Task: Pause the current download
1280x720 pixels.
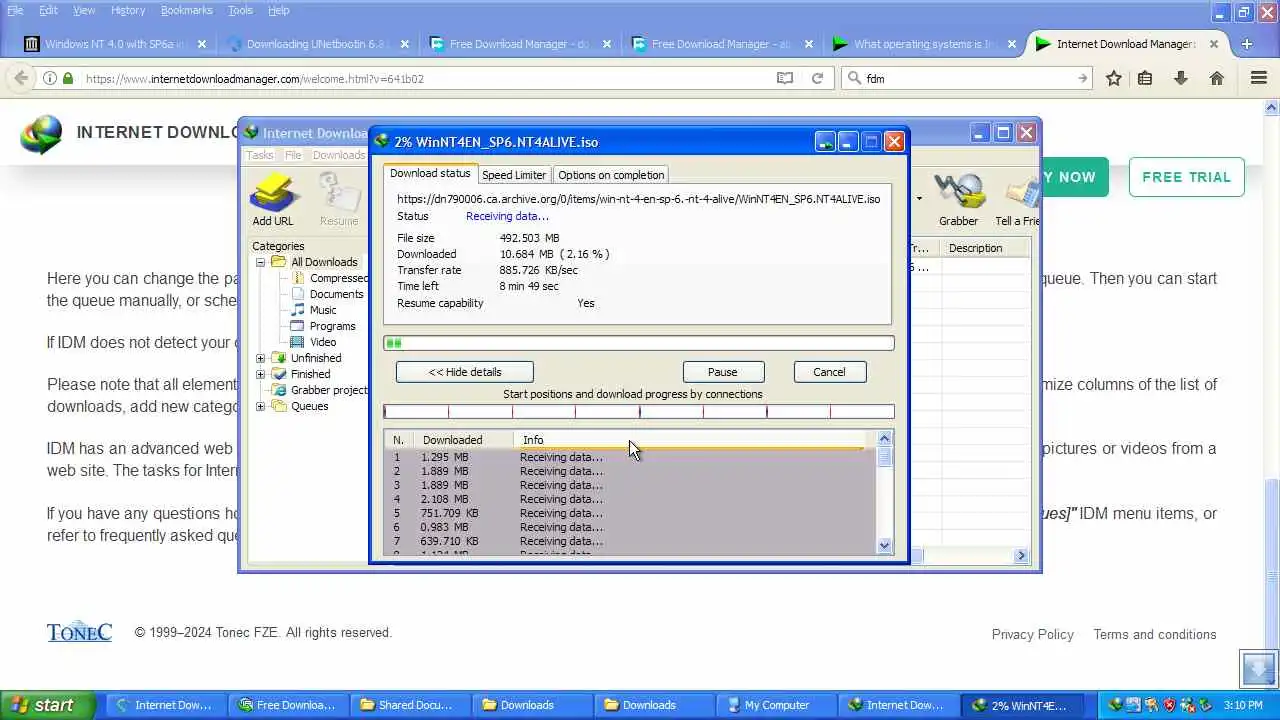Action: pos(723,372)
